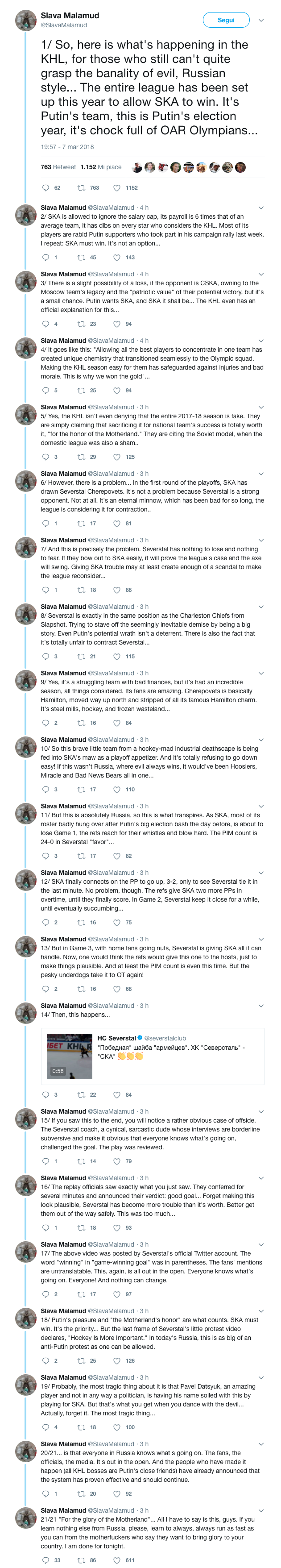Reply to the final 21/21 tweet
Screen dimensions: 281x1568
pyautogui.click(x=45, y=1560)
